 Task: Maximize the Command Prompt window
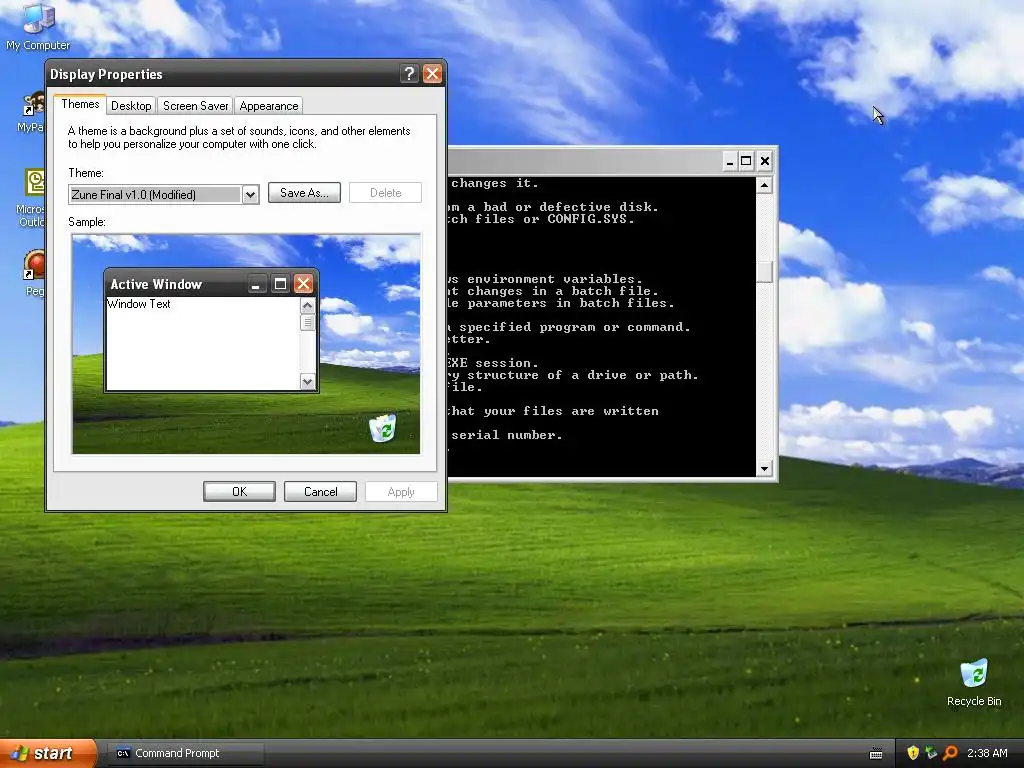coord(746,161)
